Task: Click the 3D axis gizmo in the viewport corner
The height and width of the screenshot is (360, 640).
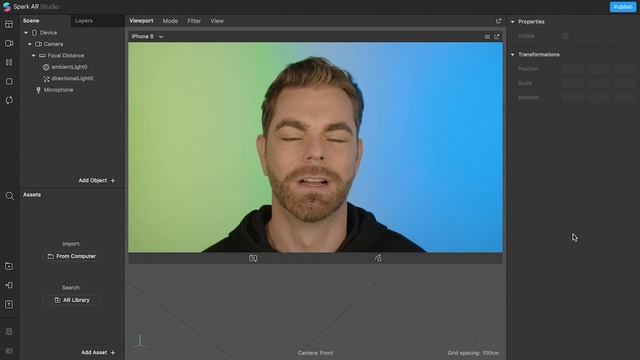Action: 140,341
